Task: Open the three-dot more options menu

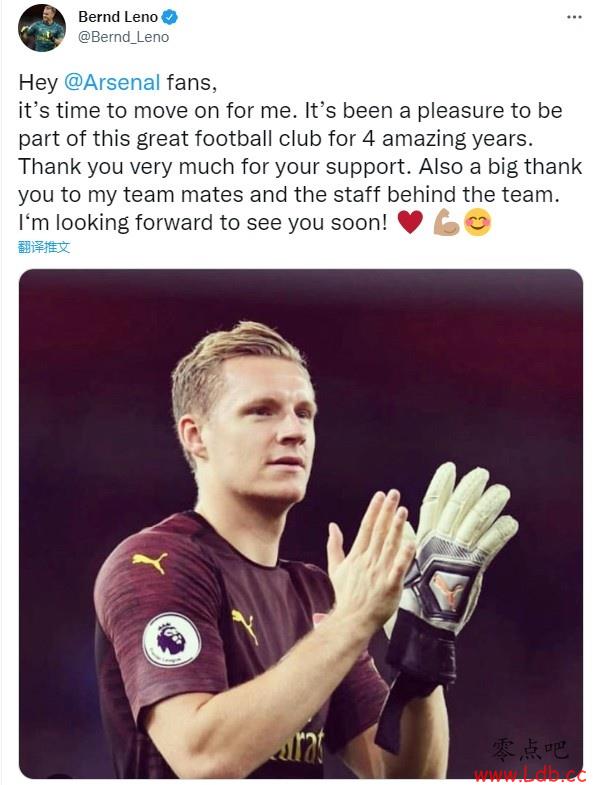Action: pyautogui.click(x=574, y=18)
